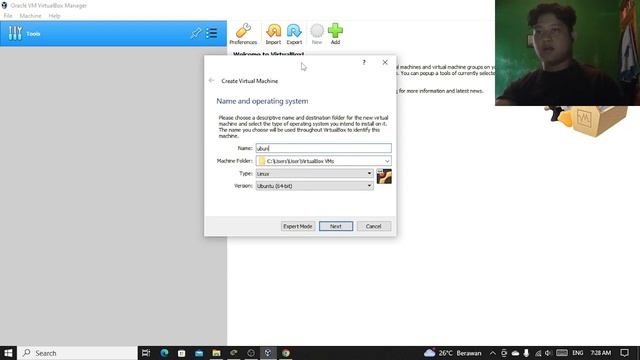
Task: Switch to Expert Mode
Action: tap(298, 226)
